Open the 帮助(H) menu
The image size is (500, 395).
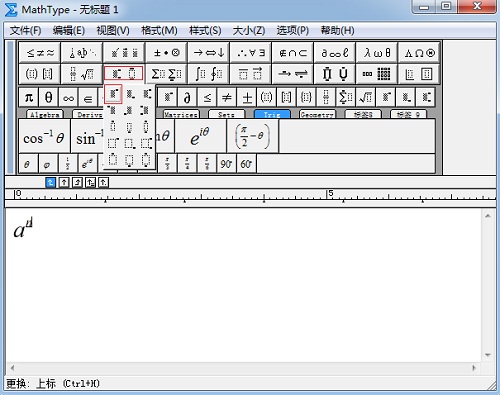click(337, 30)
